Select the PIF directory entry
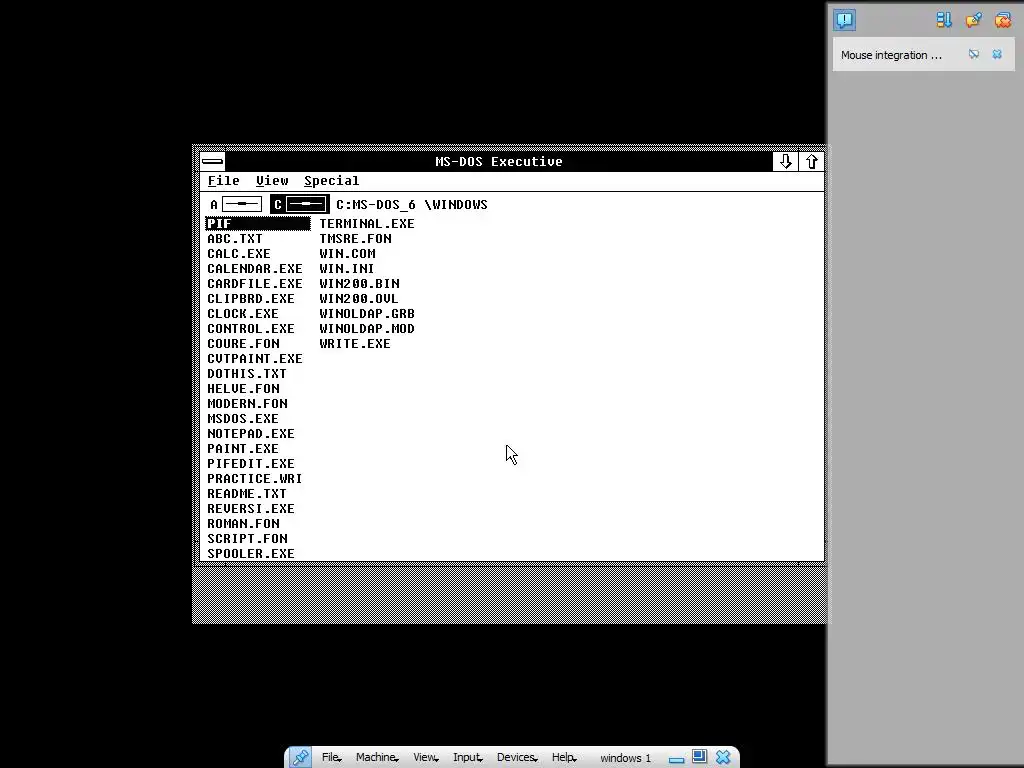 (x=257, y=223)
